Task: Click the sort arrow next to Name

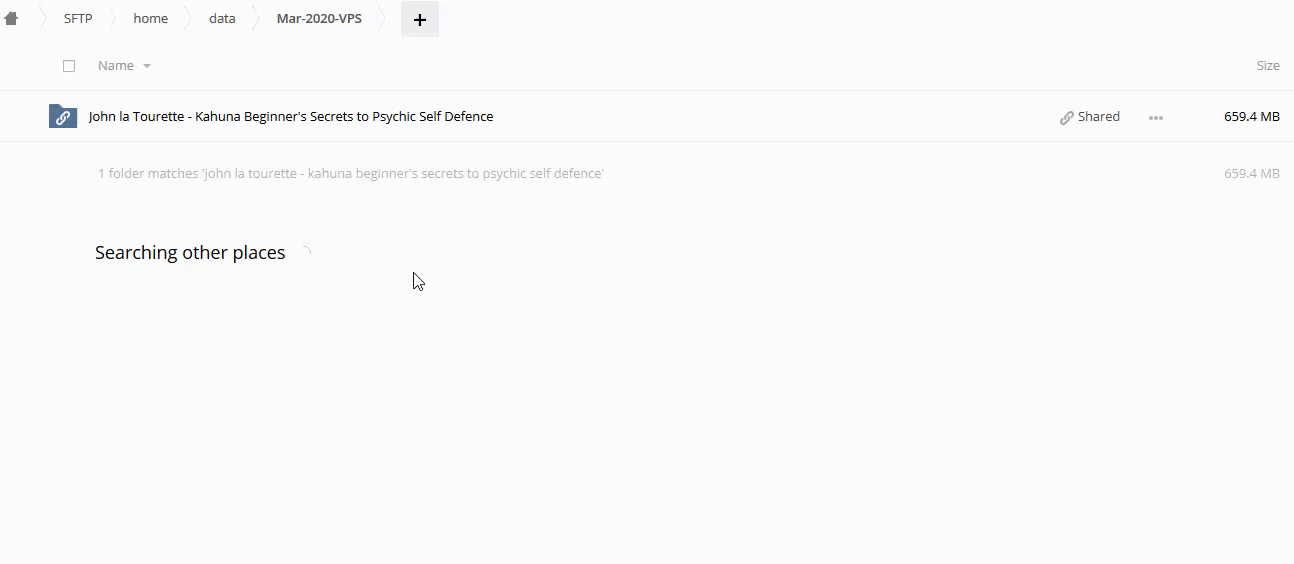Action: (x=147, y=66)
